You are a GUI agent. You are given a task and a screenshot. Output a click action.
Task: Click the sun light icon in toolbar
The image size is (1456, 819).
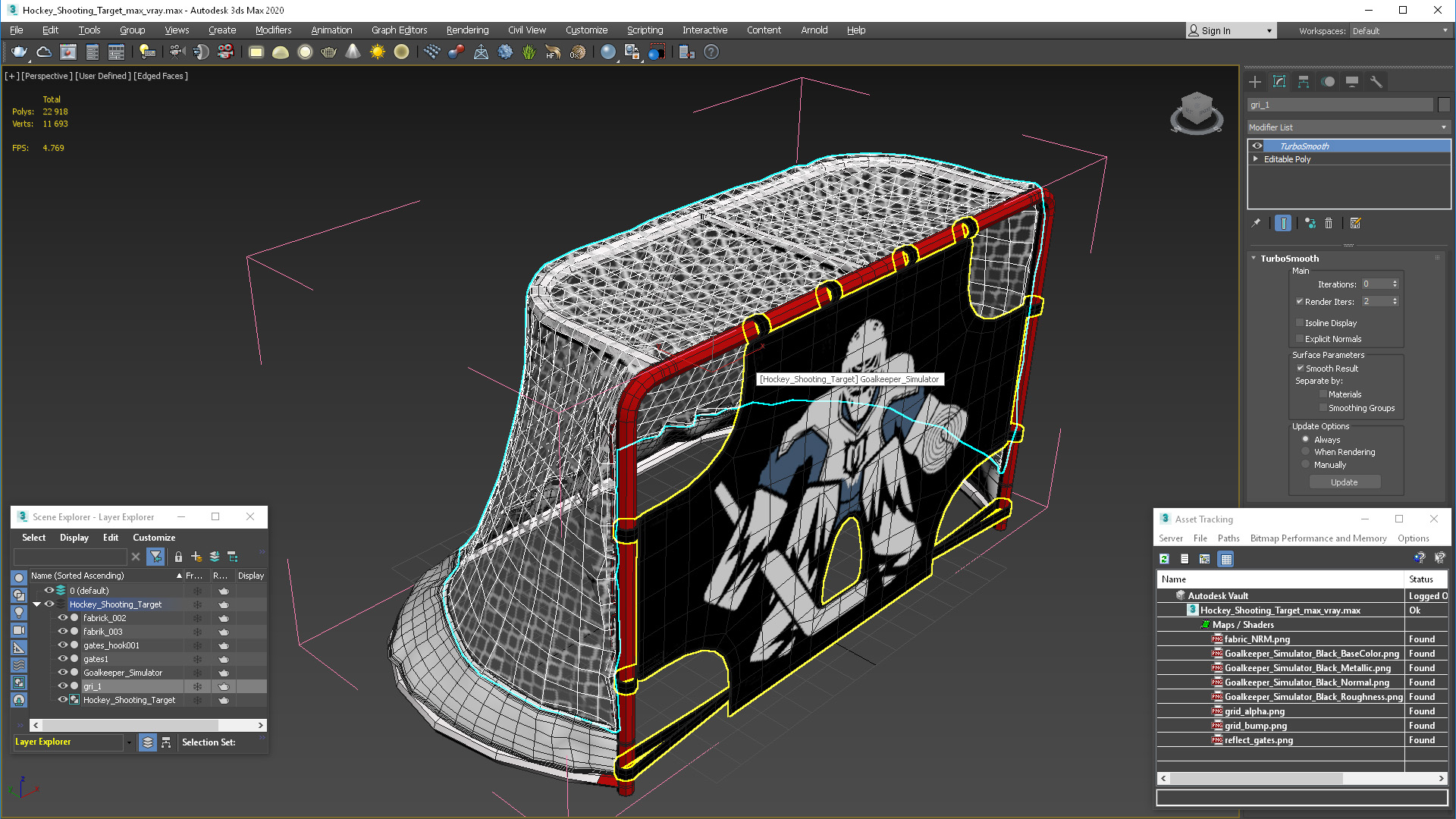(378, 52)
